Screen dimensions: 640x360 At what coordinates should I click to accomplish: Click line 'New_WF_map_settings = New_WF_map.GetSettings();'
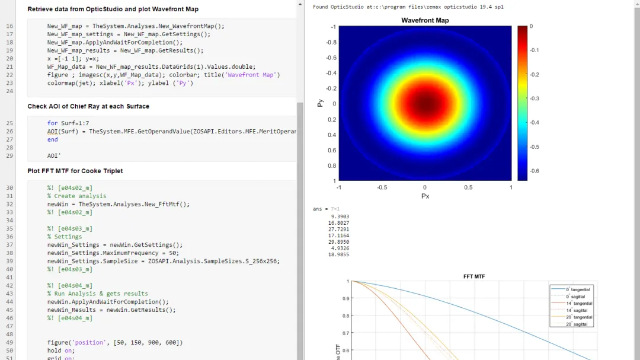129,34
